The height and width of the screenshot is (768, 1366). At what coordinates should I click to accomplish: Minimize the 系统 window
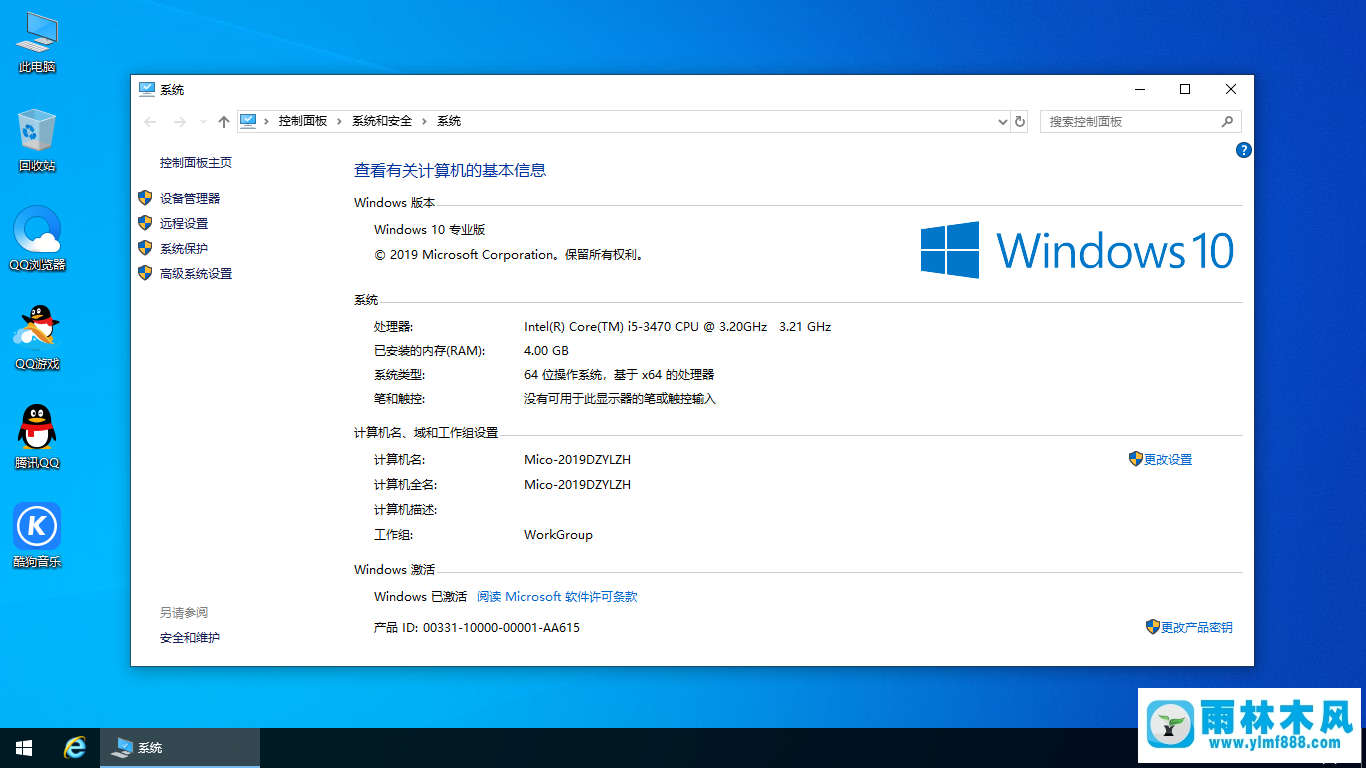(x=1139, y=90)
